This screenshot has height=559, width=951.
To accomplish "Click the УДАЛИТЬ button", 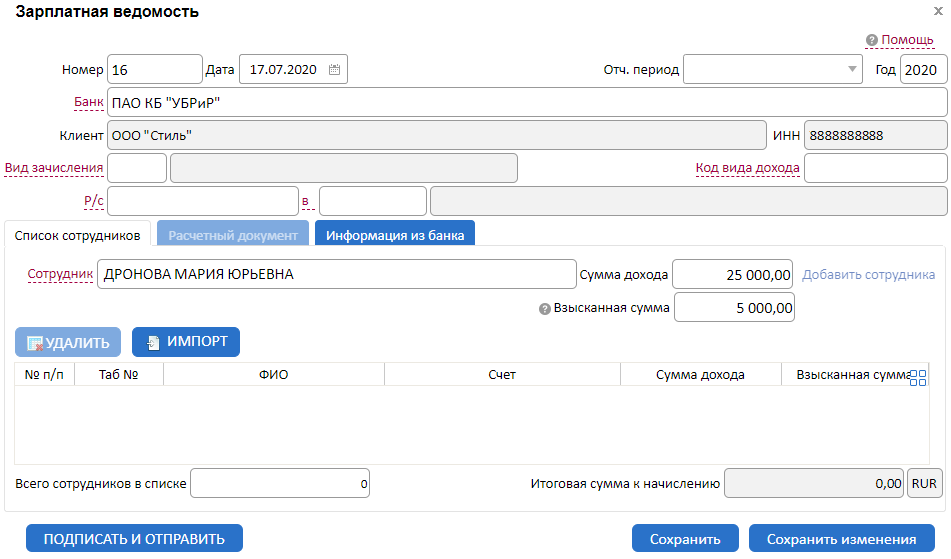I will pos(68,343).
